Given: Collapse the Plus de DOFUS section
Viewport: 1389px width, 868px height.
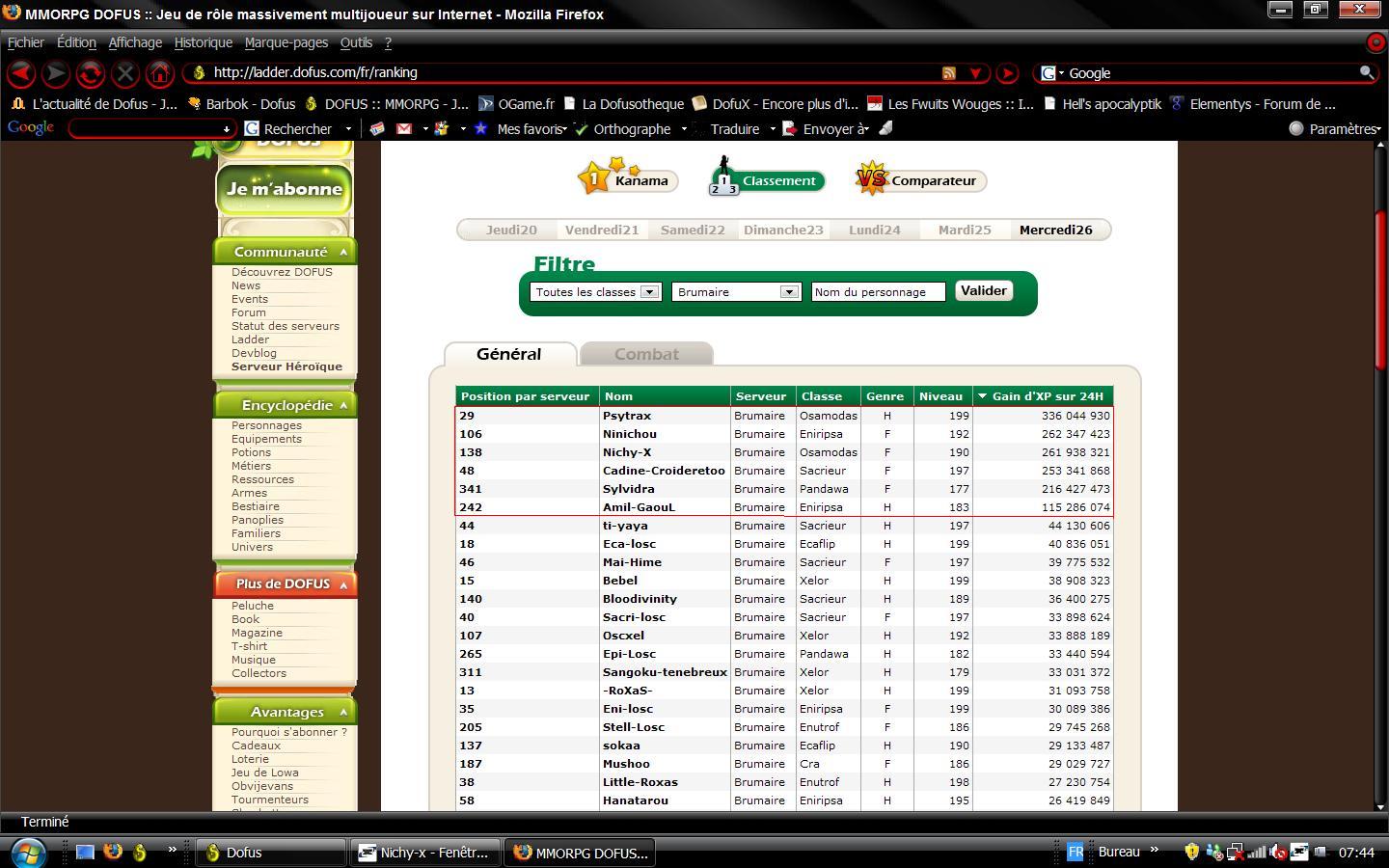Looking at the screenshot, I should [x=343, y=584].
